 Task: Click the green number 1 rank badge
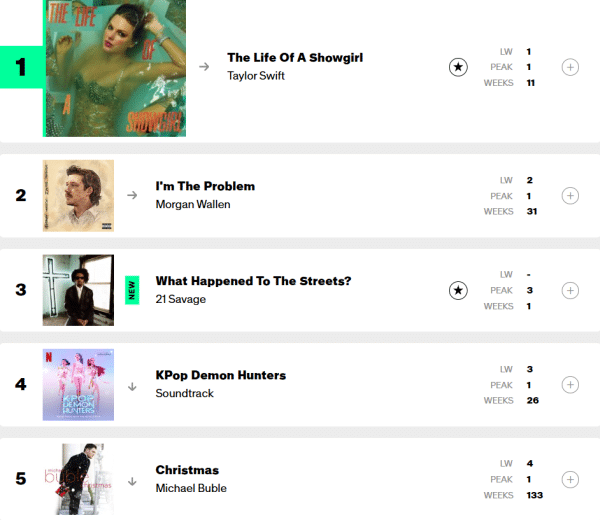21,68
